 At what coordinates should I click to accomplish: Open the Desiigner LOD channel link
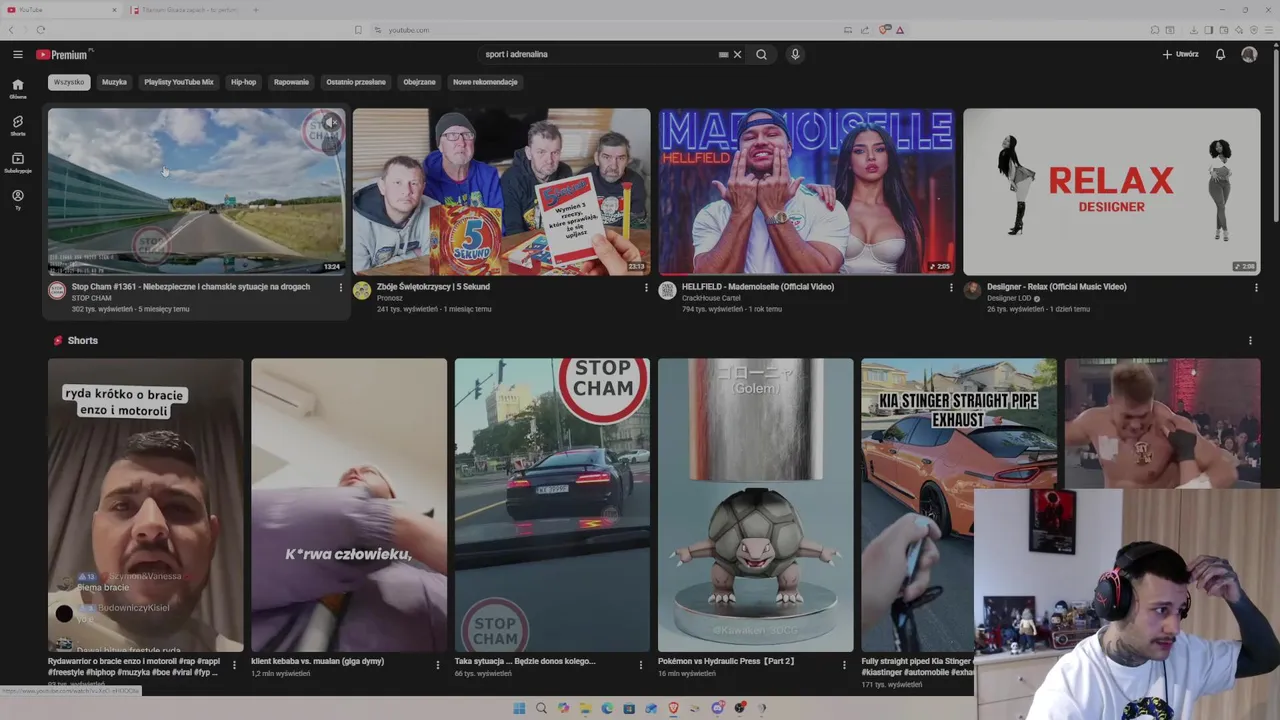pos(1009,298)
